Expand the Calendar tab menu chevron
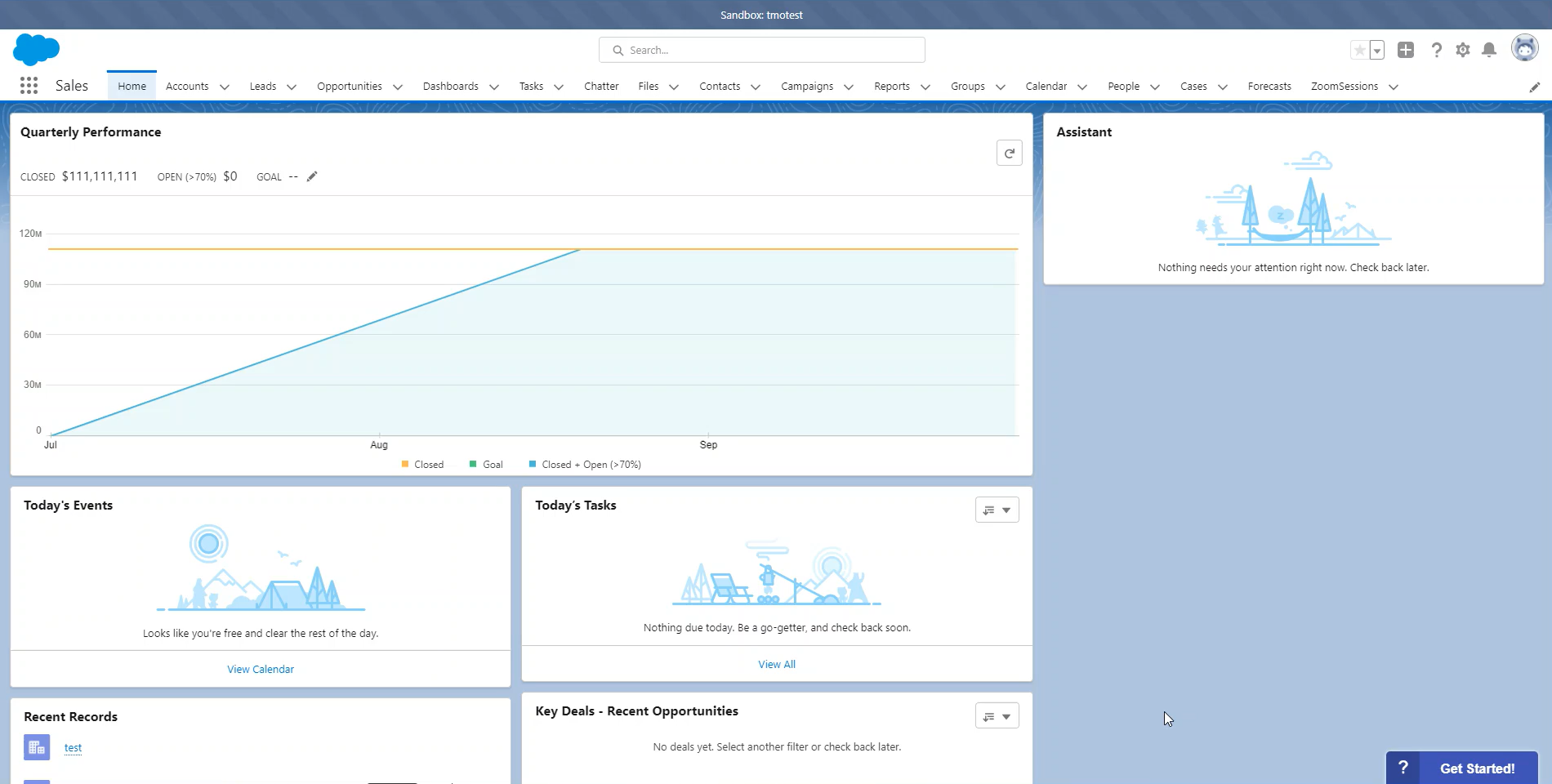 1082,87
